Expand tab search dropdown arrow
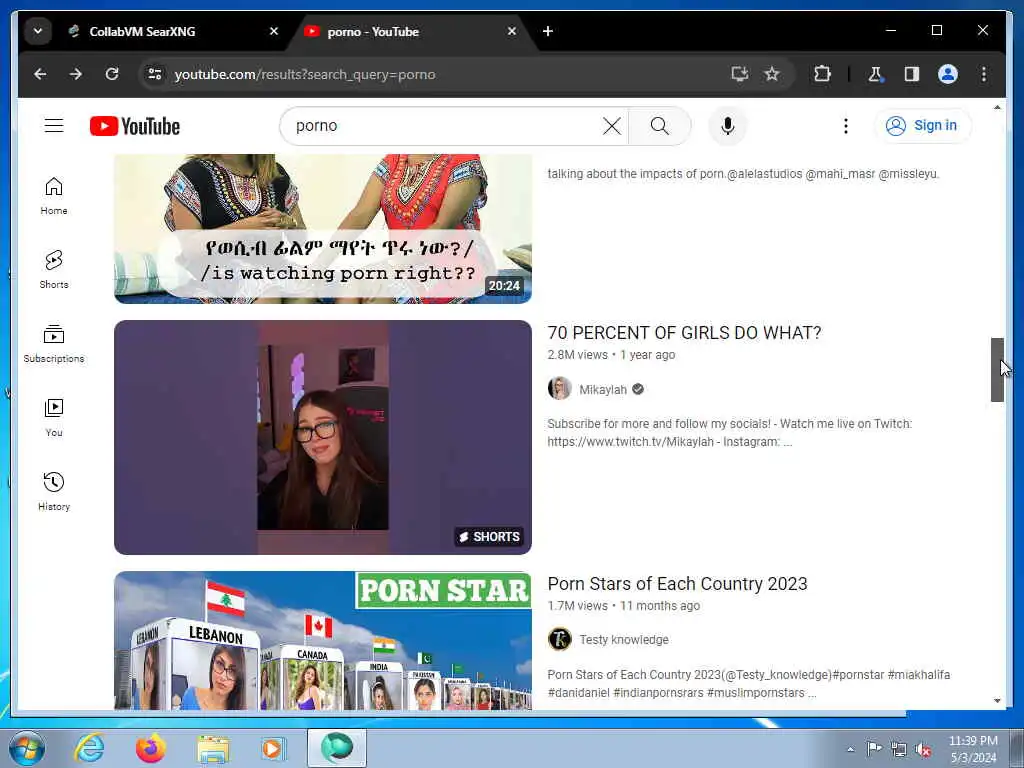The image size is (1024, 768). click(38, 31)
